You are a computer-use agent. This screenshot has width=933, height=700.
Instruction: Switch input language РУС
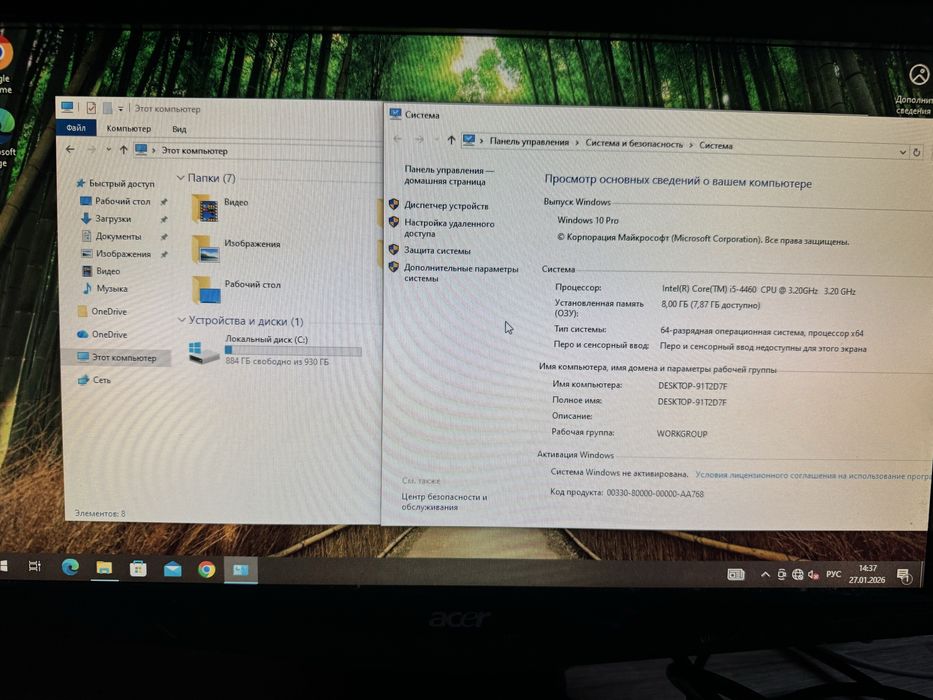pyautogui.click(x=834, y=574)
